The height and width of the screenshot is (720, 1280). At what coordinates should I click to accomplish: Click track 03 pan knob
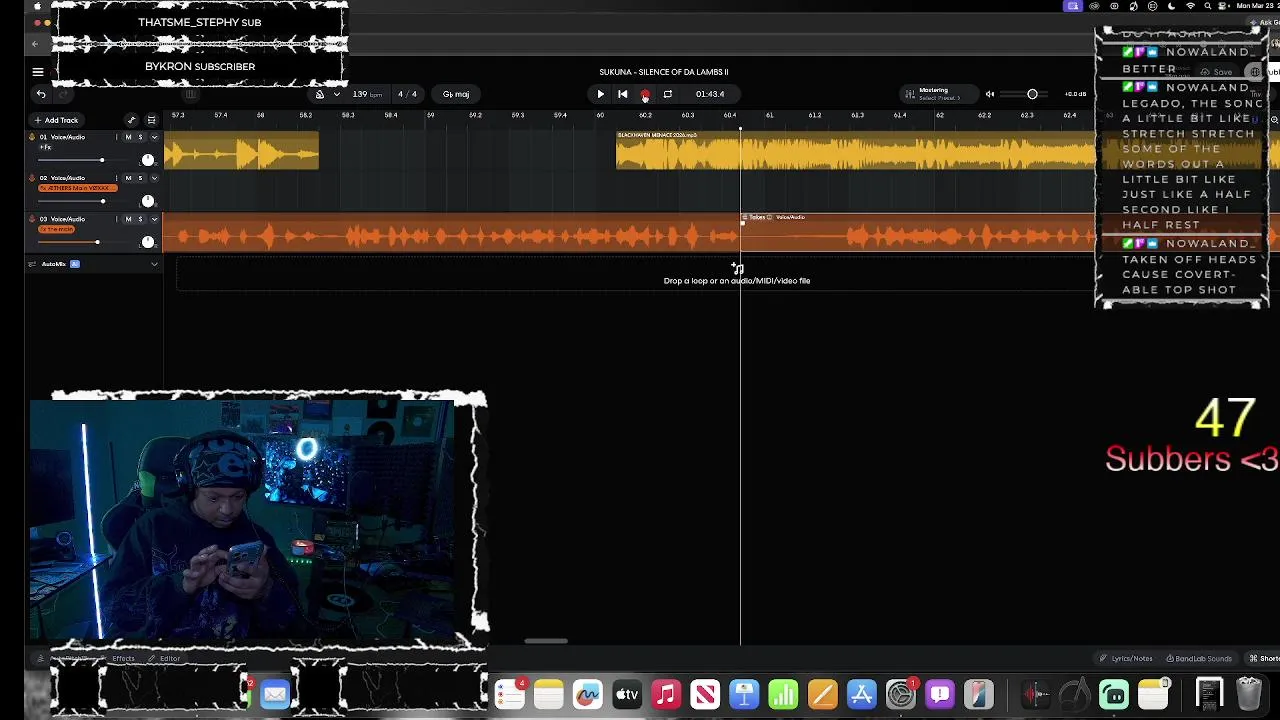[148, 242]
